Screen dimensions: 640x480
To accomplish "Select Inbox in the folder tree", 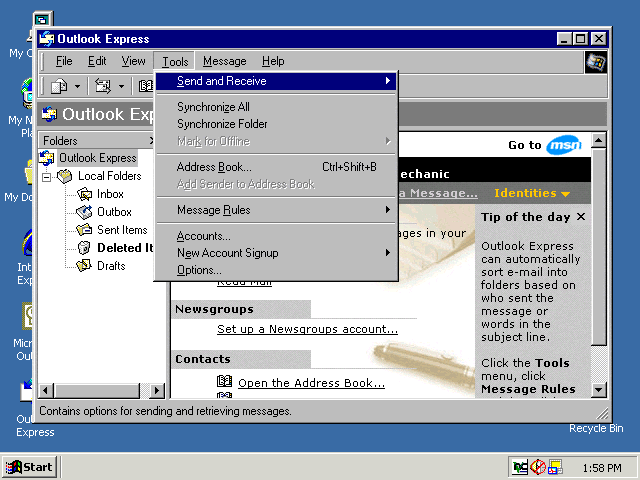I will click(110, 194).
